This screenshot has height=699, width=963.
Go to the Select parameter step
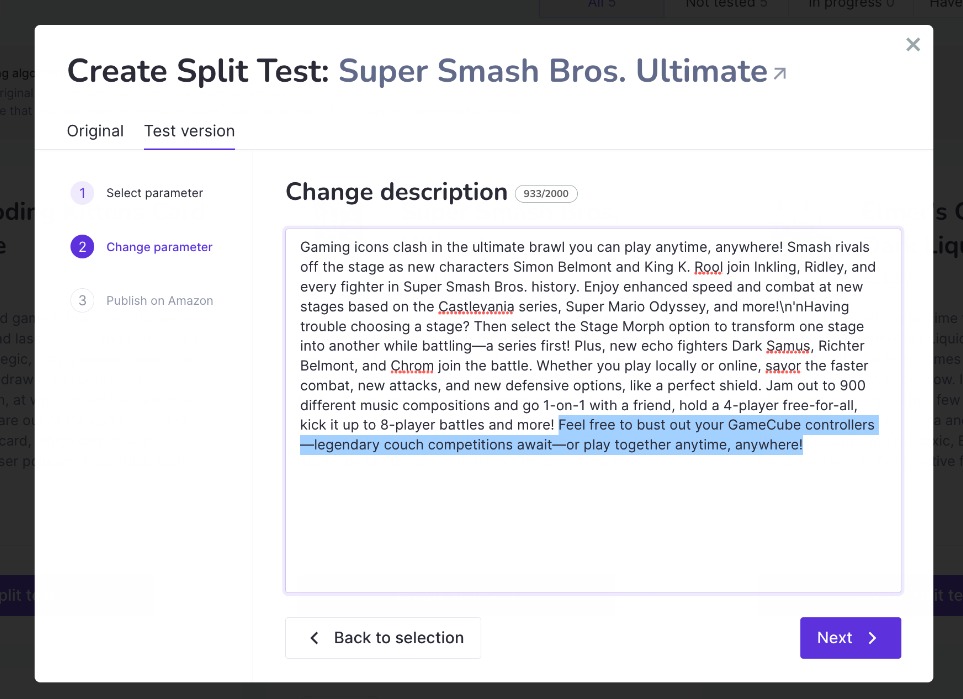[155, 193]
